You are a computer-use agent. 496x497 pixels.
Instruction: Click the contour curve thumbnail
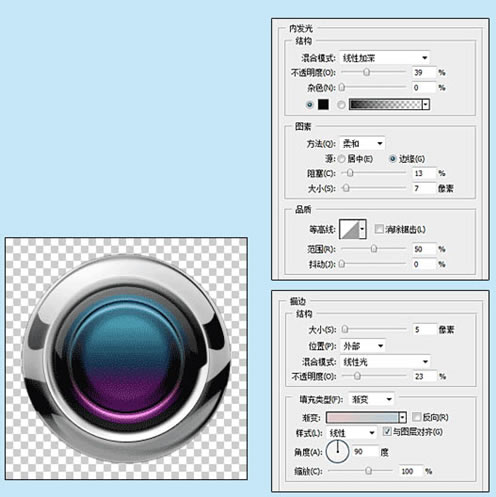(349, 229)
